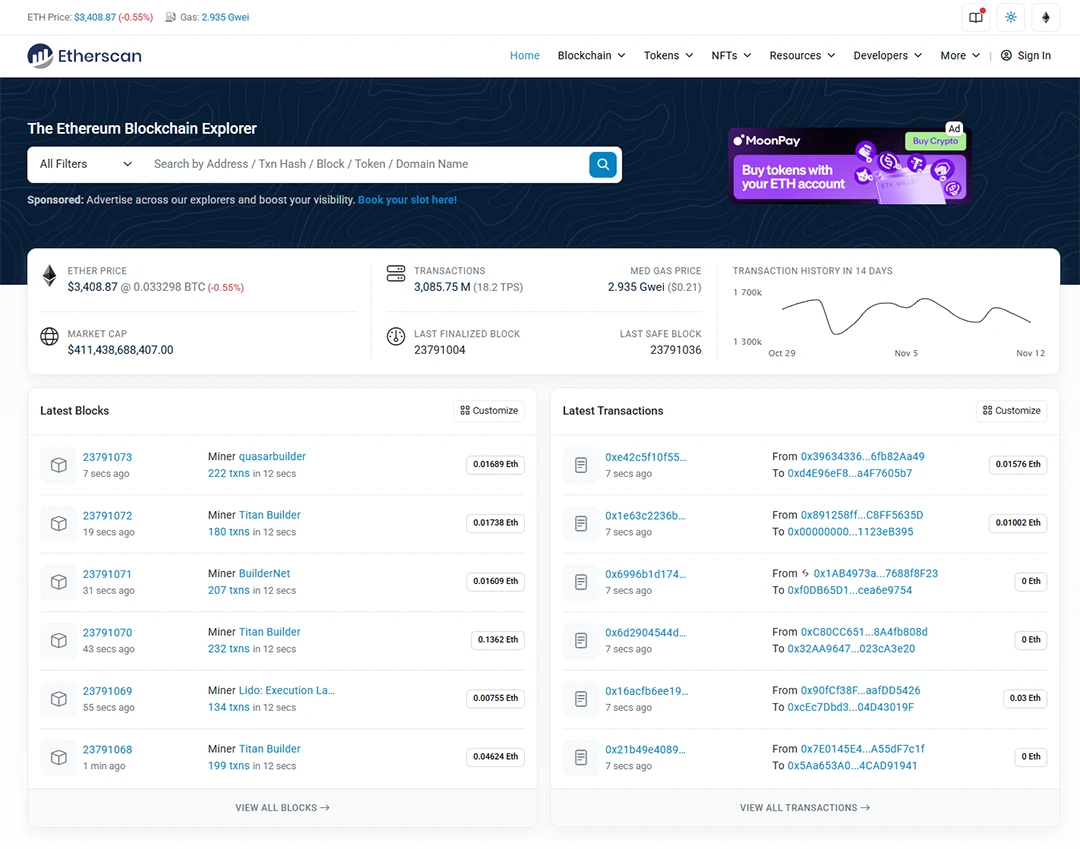Image resolution: width=1080 pixels, height=849 pixels.
Task: Click the Etherscan logo
Action: point(84,56)
